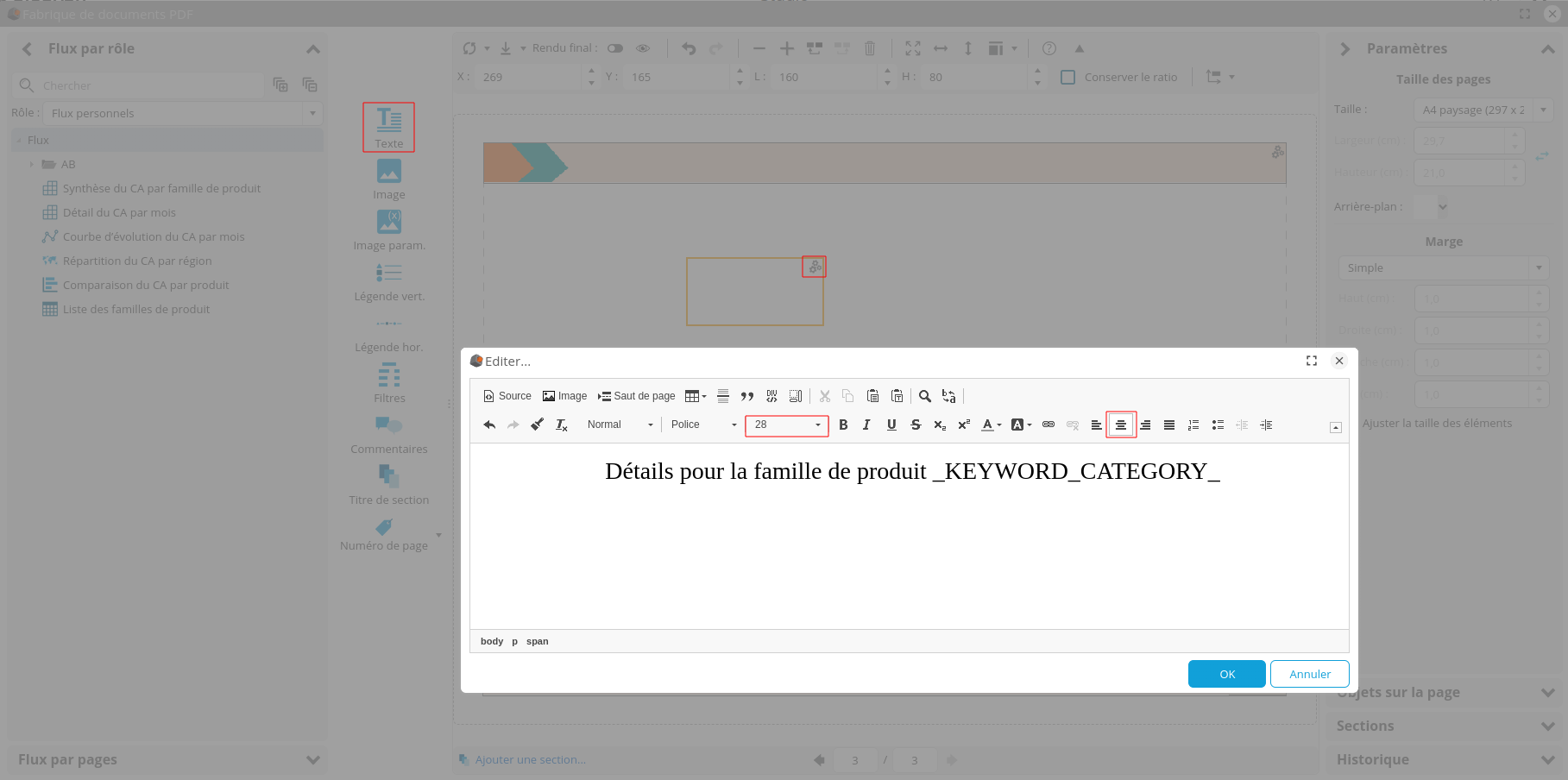
Task: Click the Chercher search field
Action: point(151,85)
